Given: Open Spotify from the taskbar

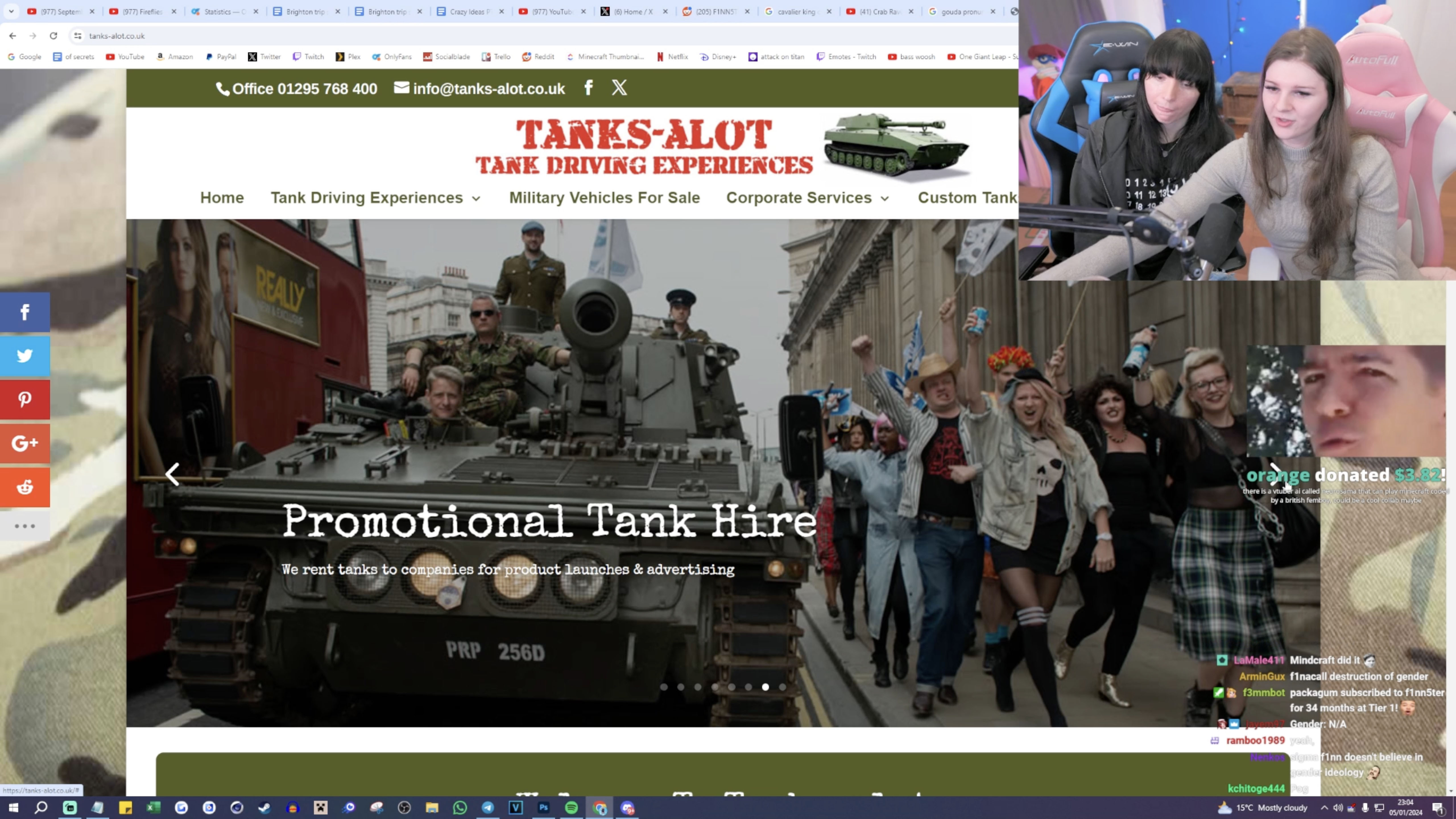Looking at the screenshot, I should coord(571,808).
